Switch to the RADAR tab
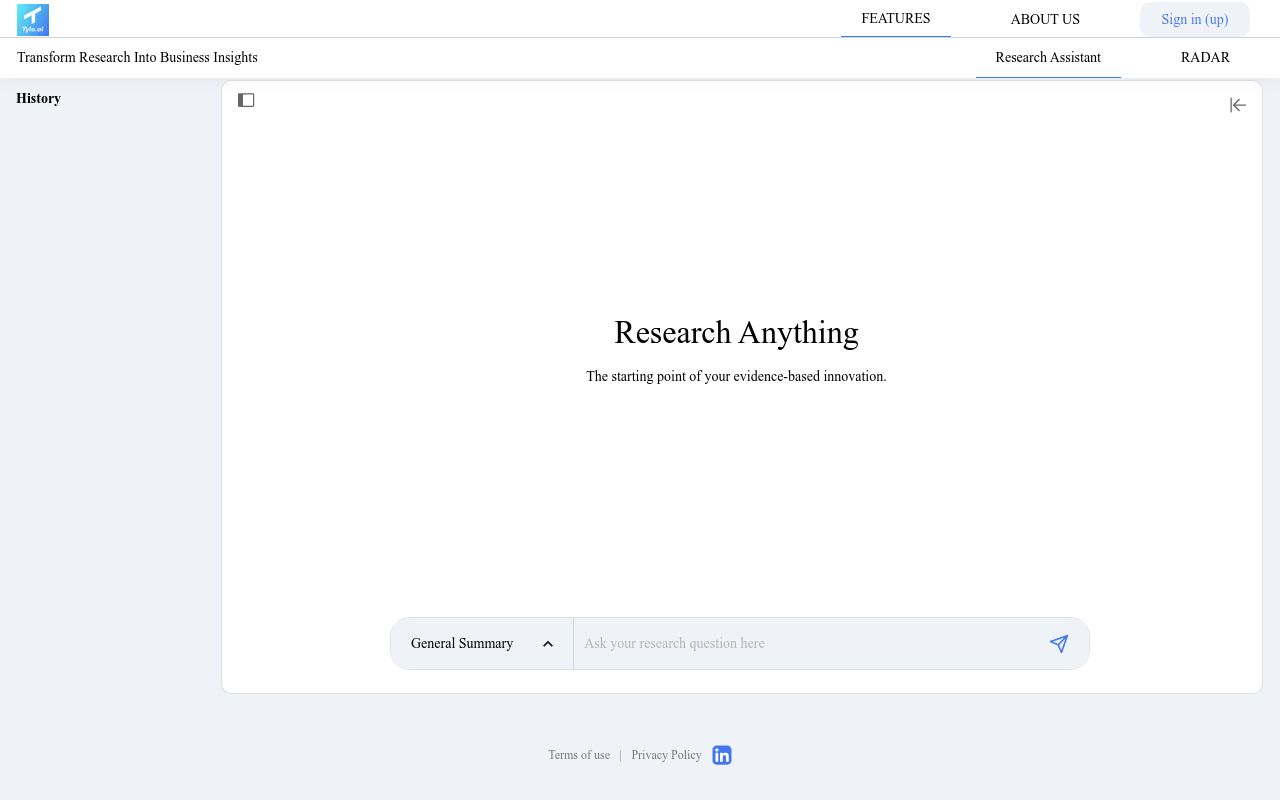 (x=1205, y=58)
